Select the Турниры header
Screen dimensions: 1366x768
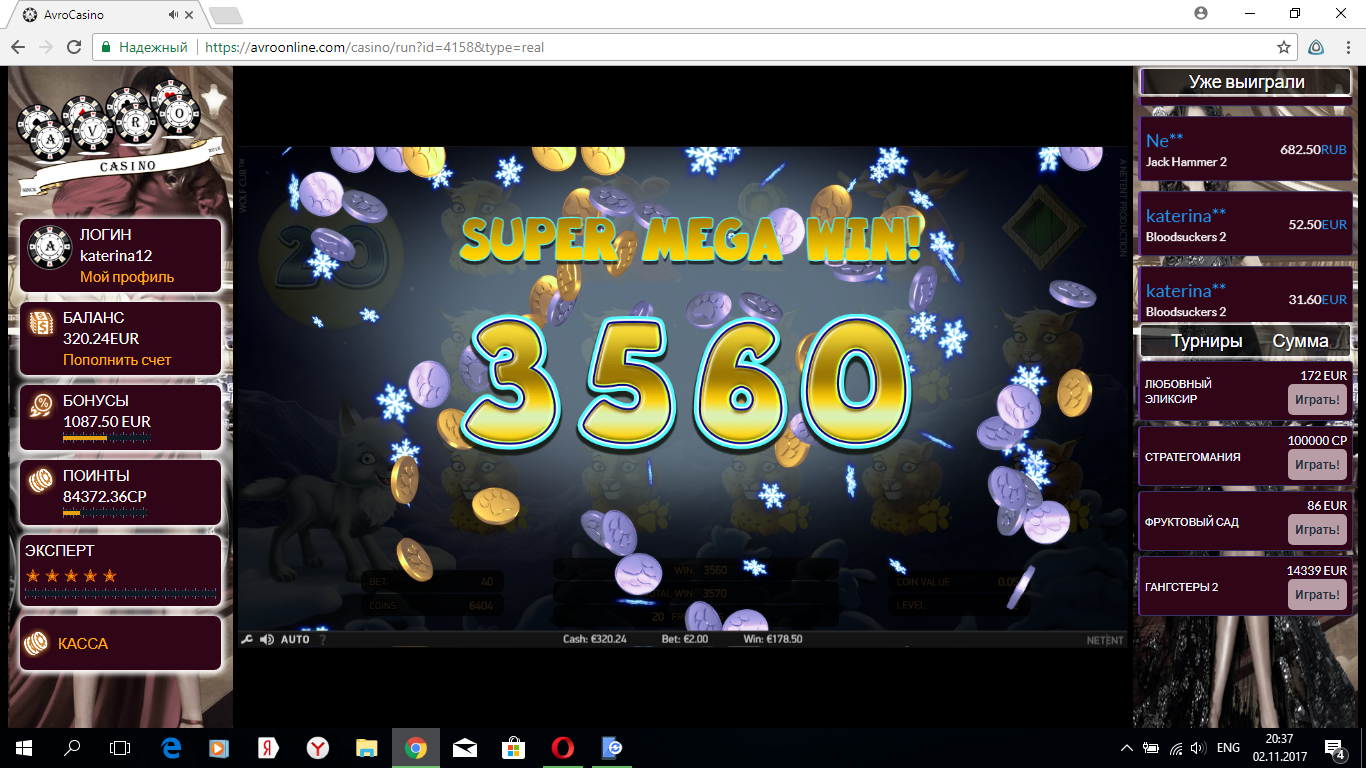(x=1207, y=341)
